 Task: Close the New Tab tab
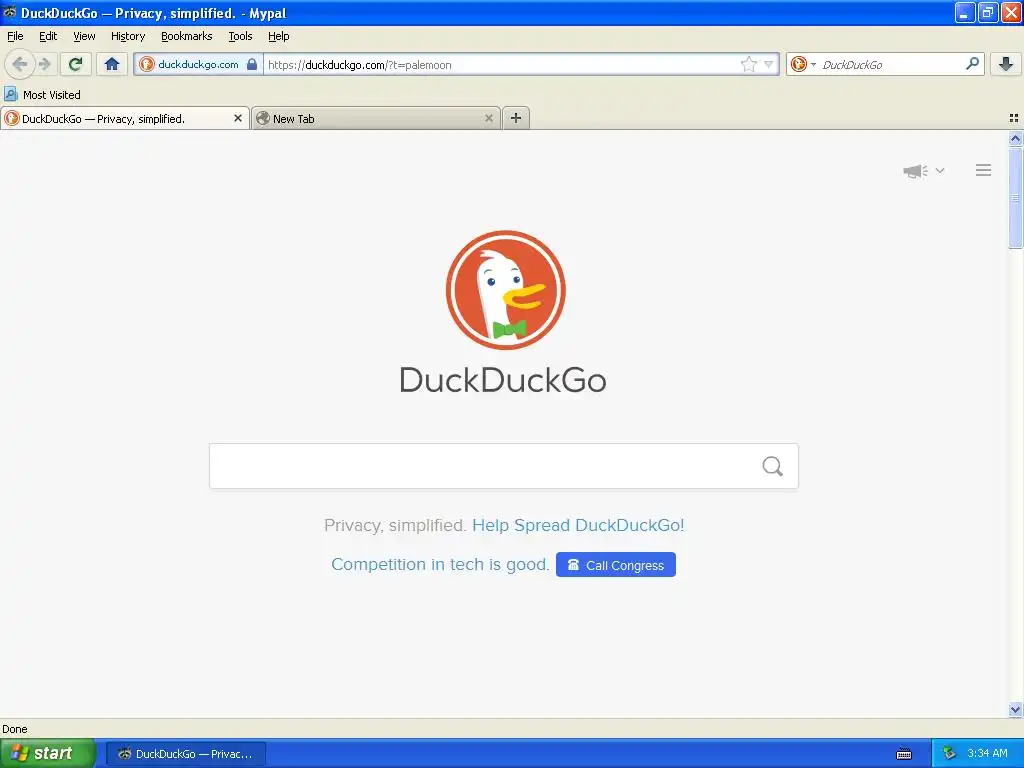point(488,118)
